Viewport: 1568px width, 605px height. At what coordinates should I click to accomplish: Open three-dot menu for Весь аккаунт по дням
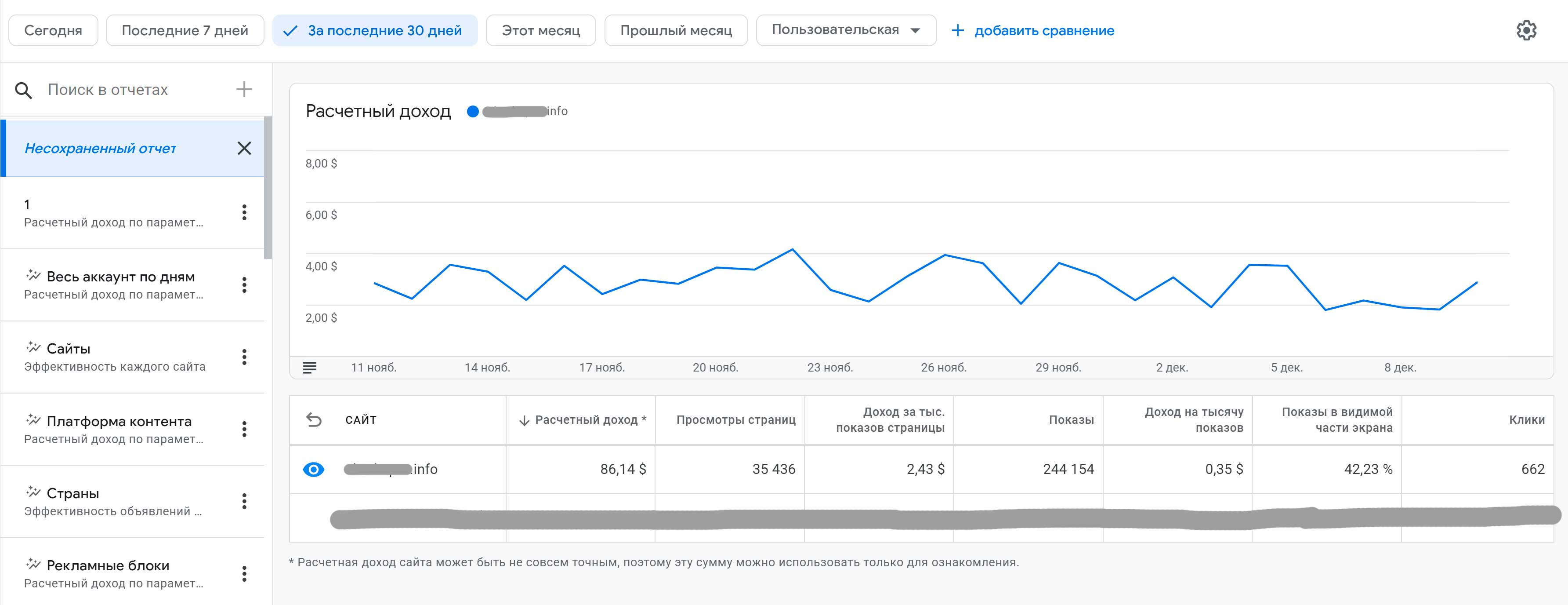pos(244,284)
